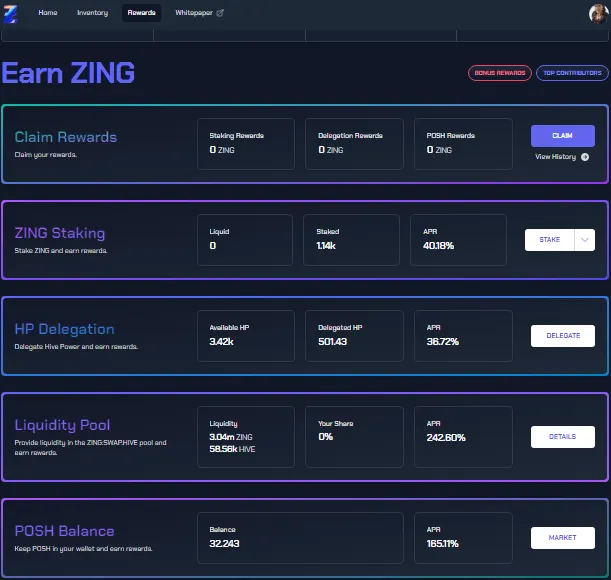The width and height of the screenshot is (611, 580).
Task: Click 'Claim your rewards.' description
Action: pyautogui.click(x=46, y=155)
